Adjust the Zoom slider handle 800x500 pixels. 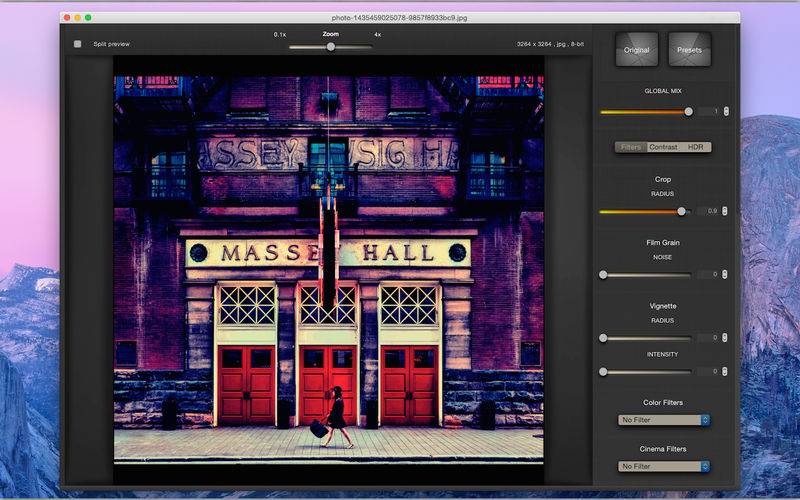click(331, 47)
